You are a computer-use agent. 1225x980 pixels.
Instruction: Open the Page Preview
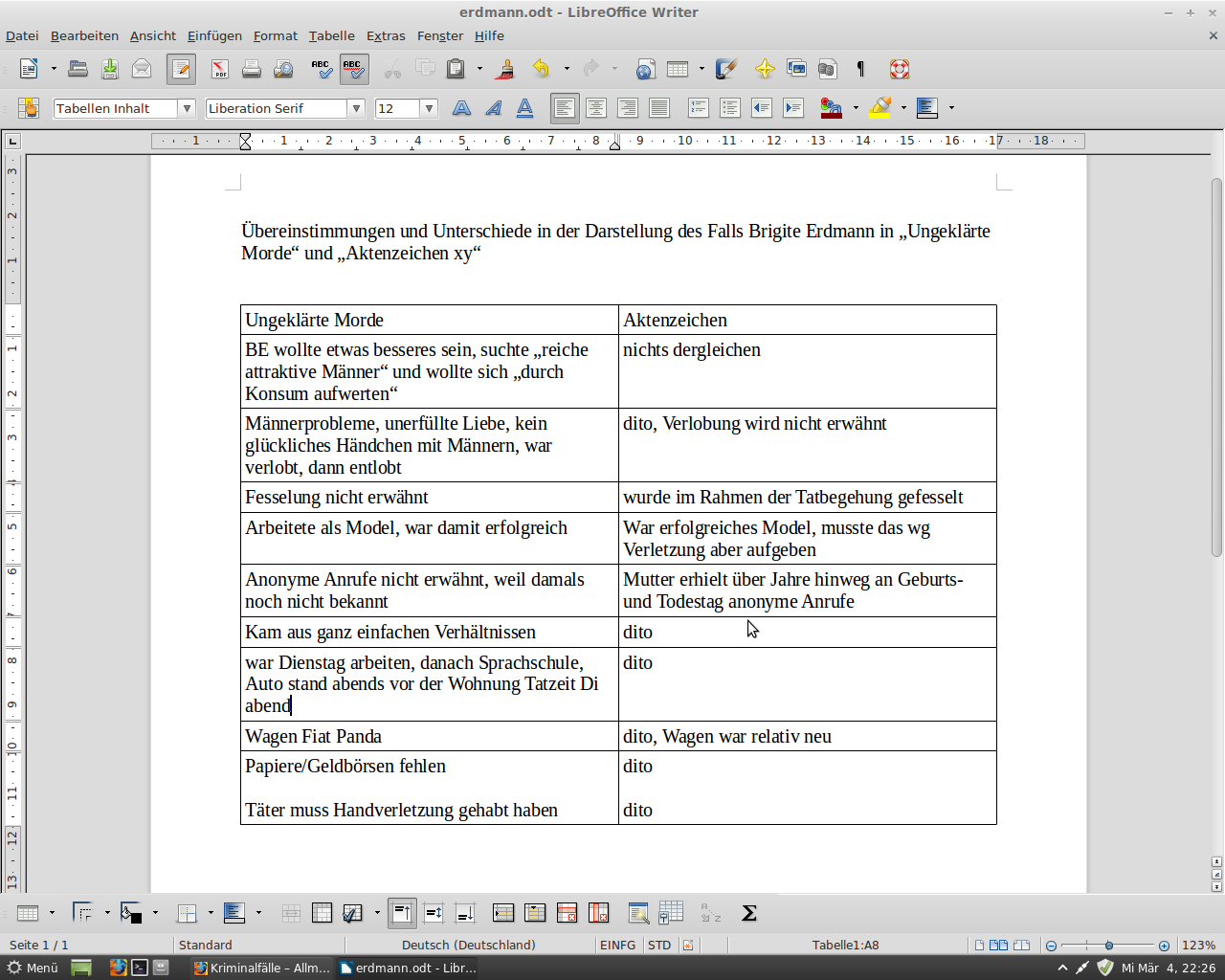coord(283,69)
